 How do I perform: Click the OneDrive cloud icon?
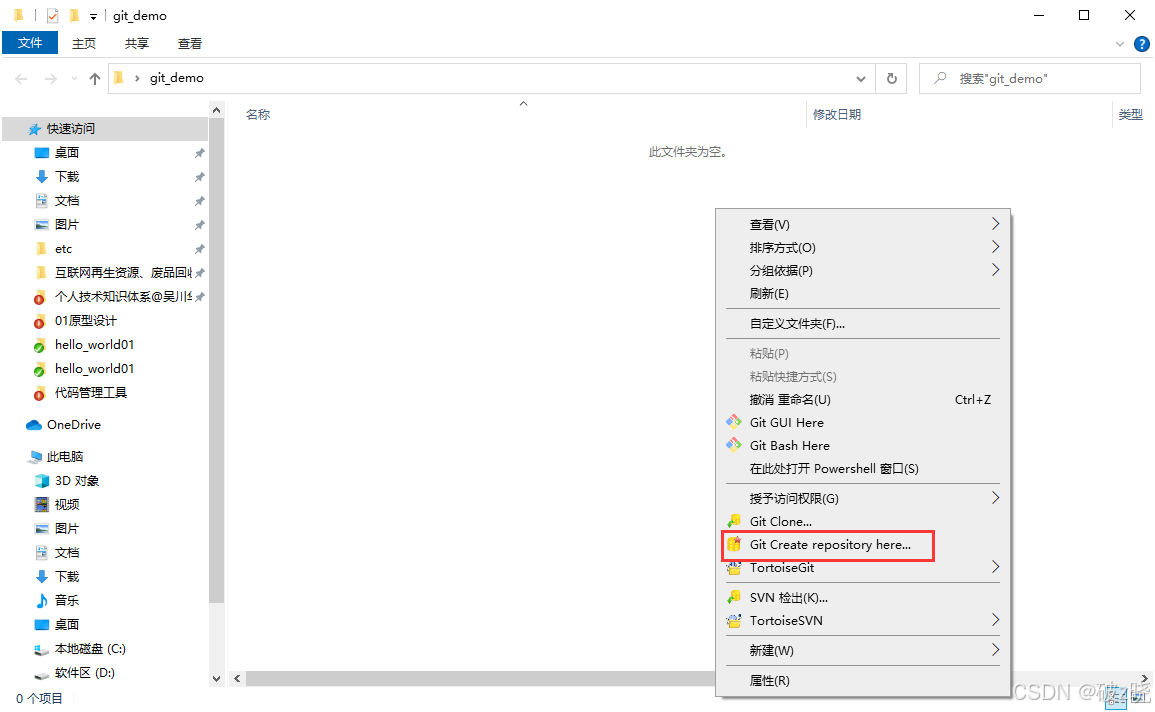(x=34, y=425)
